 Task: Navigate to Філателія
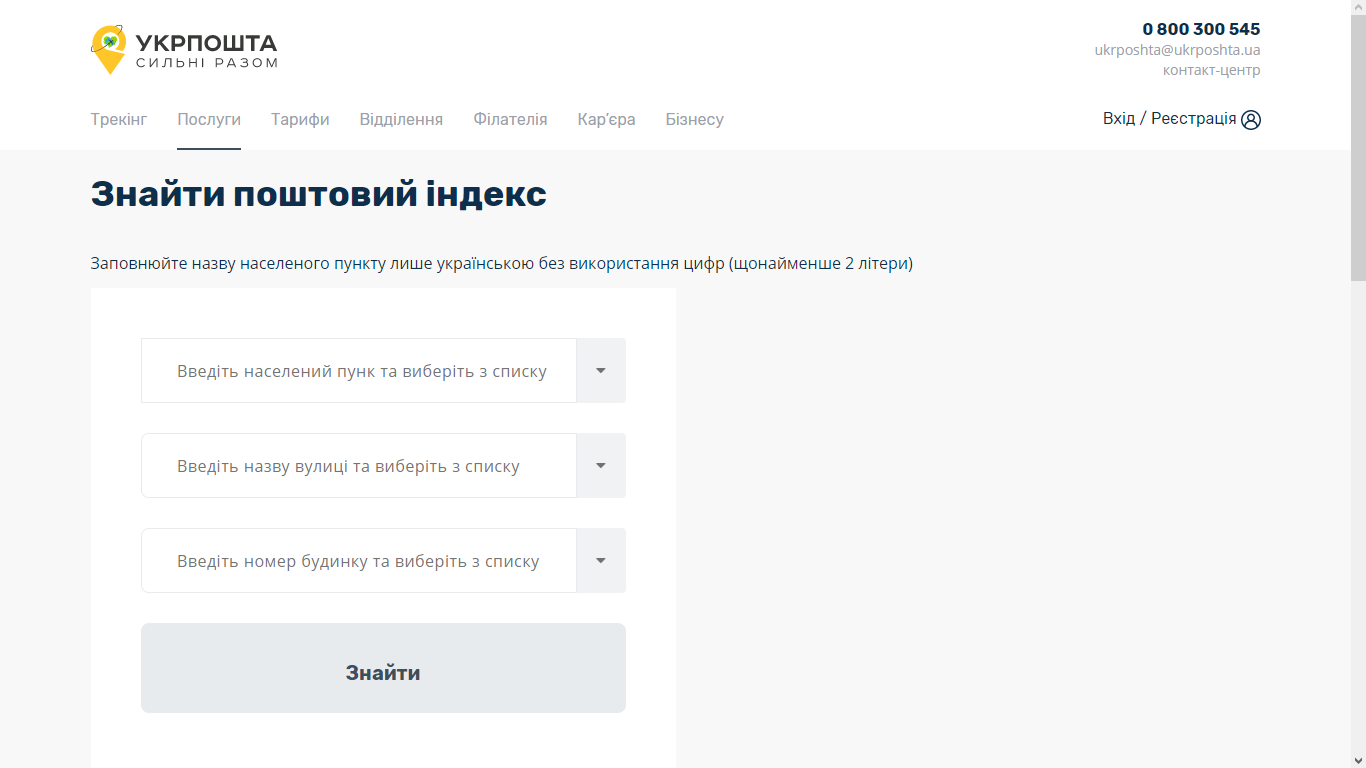(510, 119)
